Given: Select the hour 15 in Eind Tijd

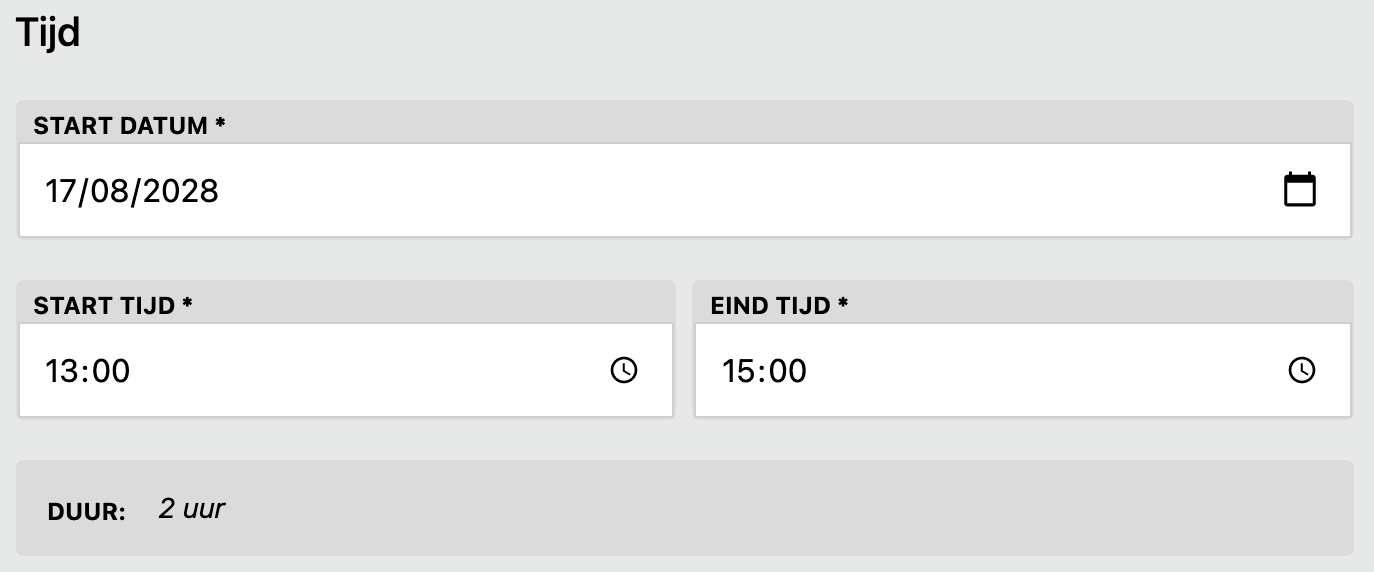Looking at the screenshot, I should pos(738,371).
